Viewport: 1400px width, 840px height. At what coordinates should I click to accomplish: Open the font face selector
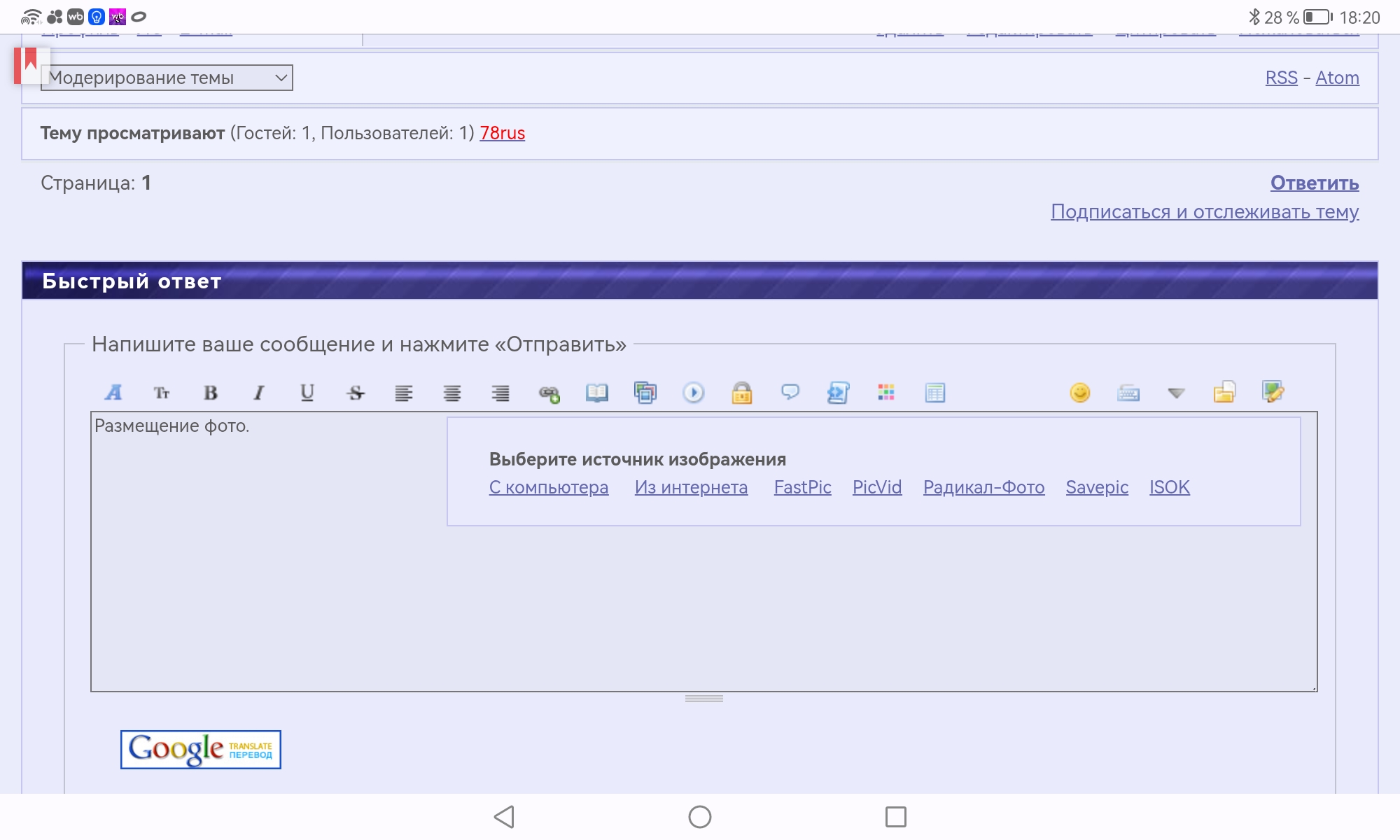pos(113,393)
